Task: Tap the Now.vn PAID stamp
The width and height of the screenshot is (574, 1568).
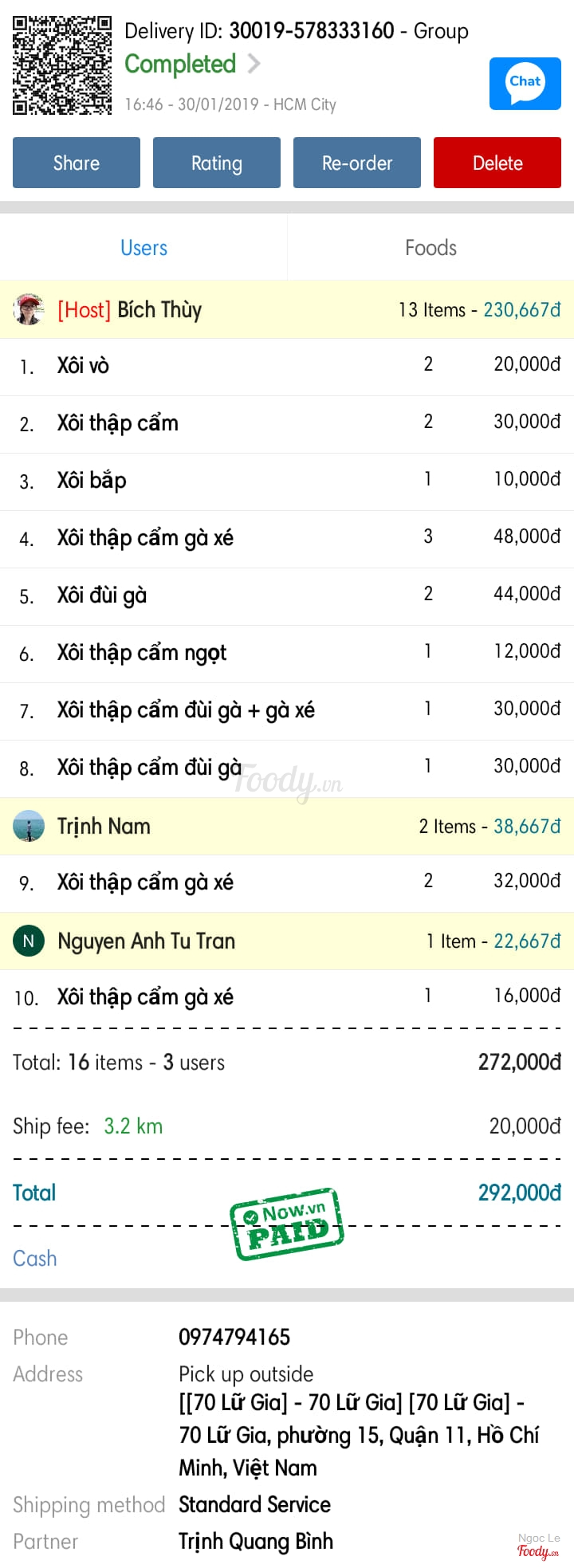Action: coord(287,1224)
